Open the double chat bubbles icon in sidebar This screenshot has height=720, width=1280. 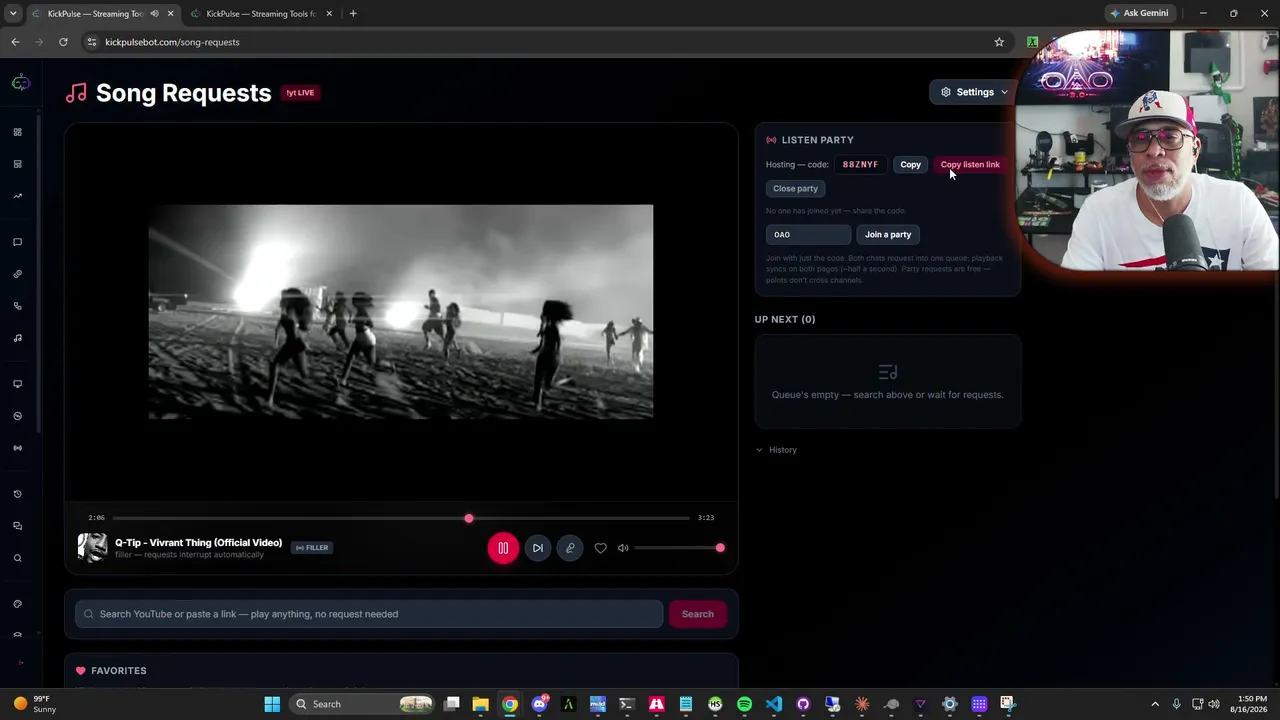tap(17, 526)
